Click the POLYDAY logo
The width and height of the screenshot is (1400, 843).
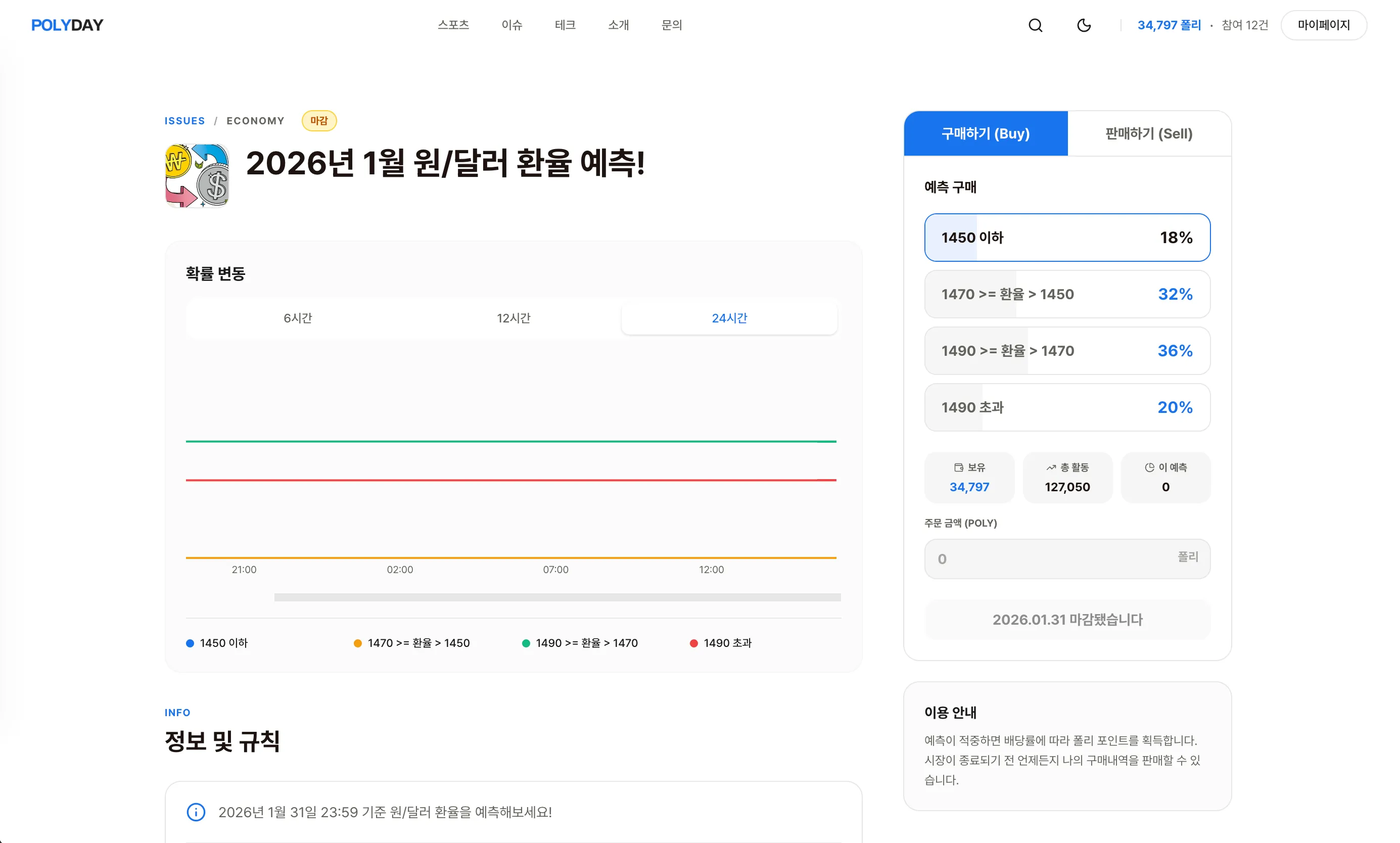point(67,25)
